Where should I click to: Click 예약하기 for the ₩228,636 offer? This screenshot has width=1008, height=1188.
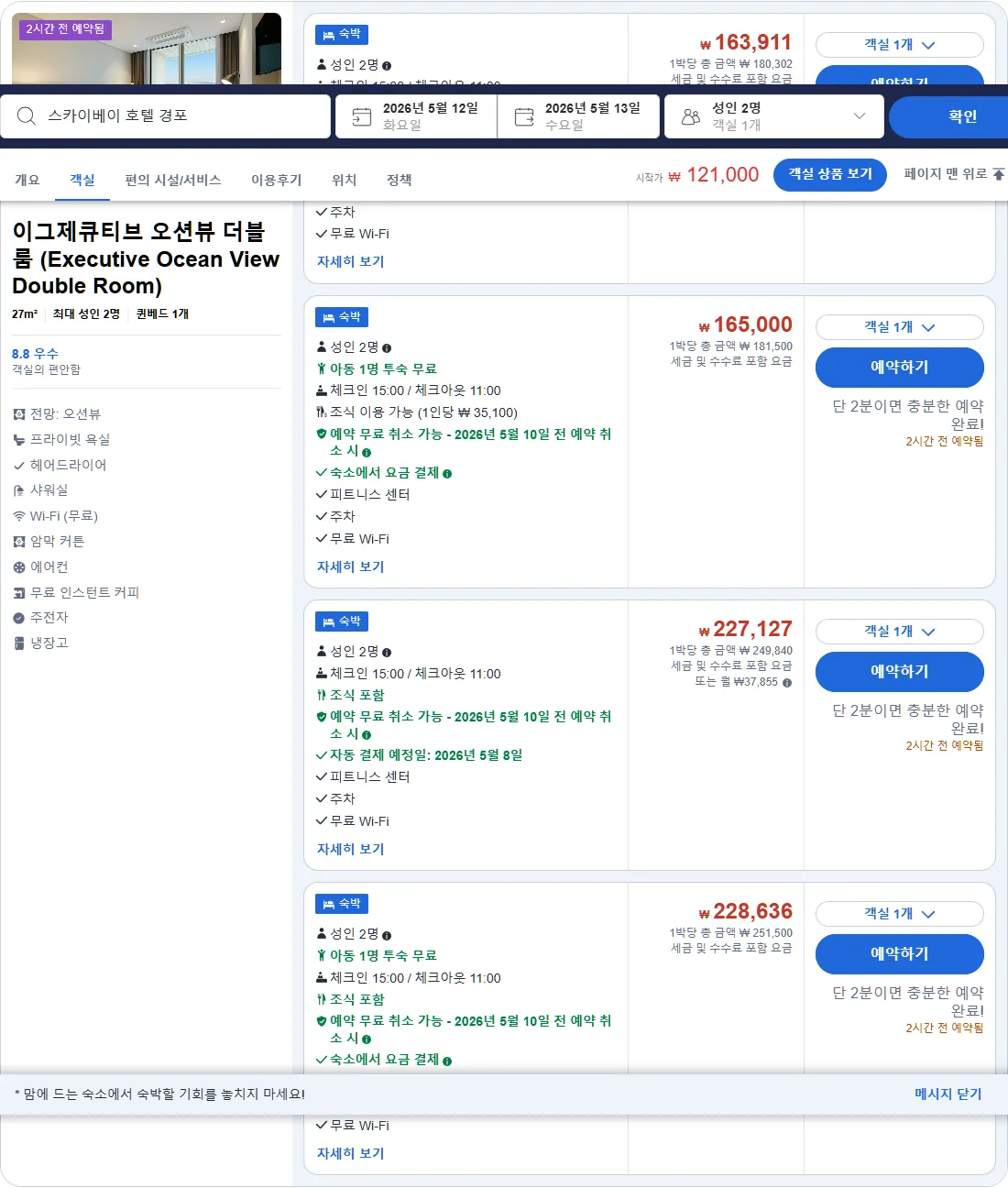900,954
